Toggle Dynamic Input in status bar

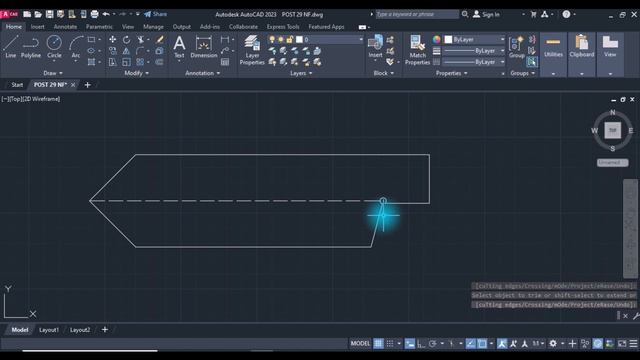(409, 344)
